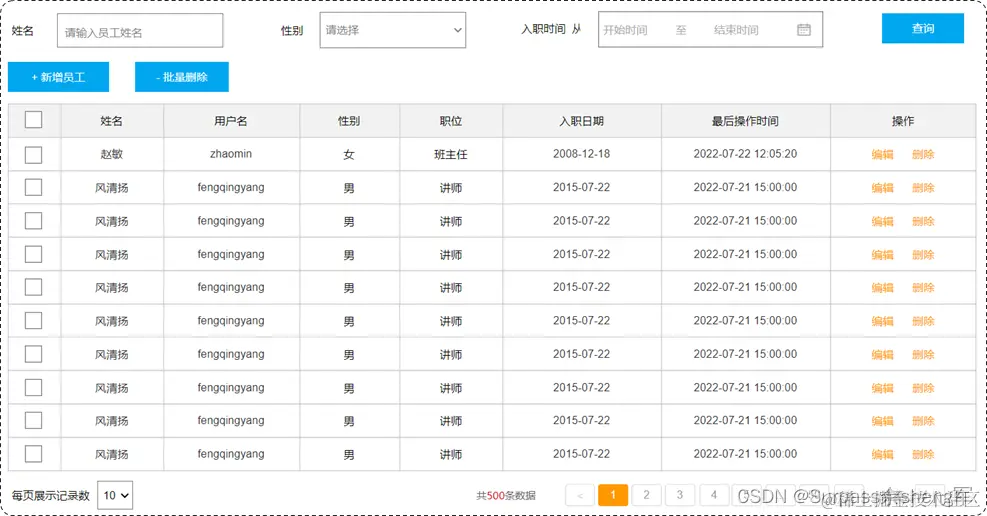Click the 姓名 column header

pyautogui.click(x=111, y=121)
